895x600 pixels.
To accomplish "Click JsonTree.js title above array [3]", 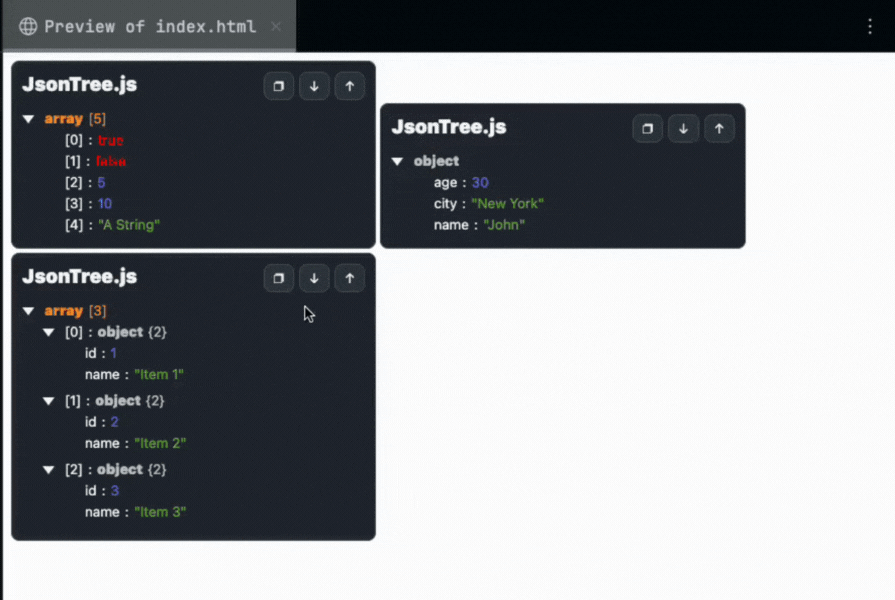I will pos(79,276).
